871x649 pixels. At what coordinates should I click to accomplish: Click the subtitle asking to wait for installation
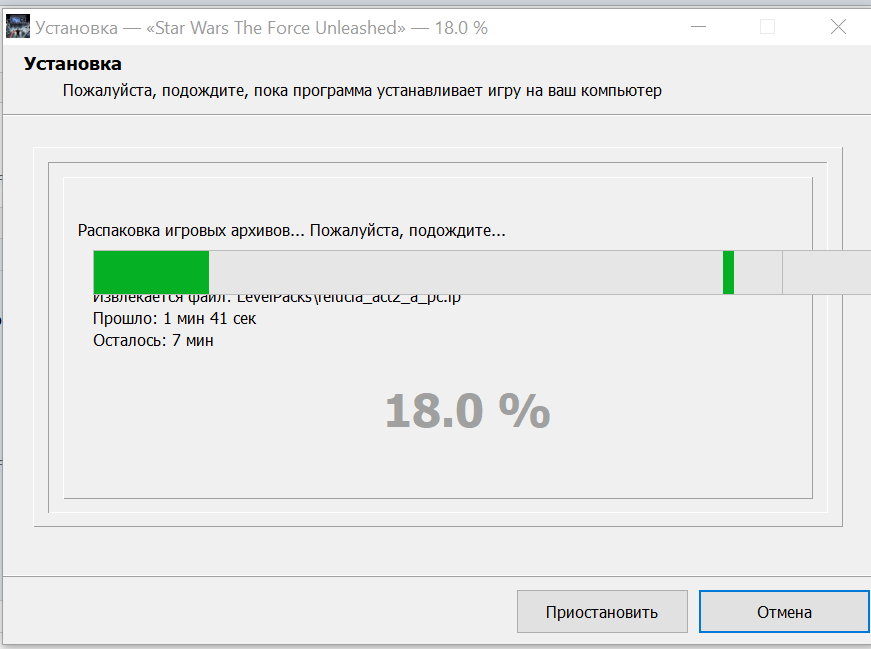(x=362, y=91)
